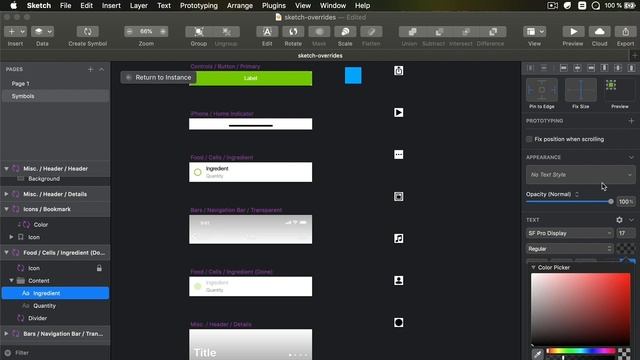Collapse the Icons / Bookmark group
Viewport: 640px width, 360px height.
[6, 209]
